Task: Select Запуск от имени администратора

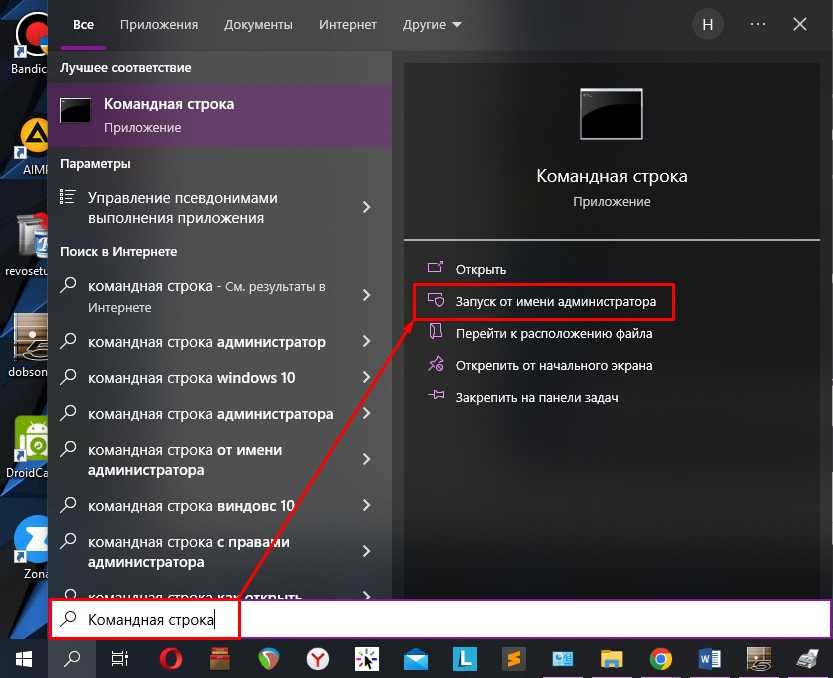Action: pyautogui.click(x=543, y=301)
